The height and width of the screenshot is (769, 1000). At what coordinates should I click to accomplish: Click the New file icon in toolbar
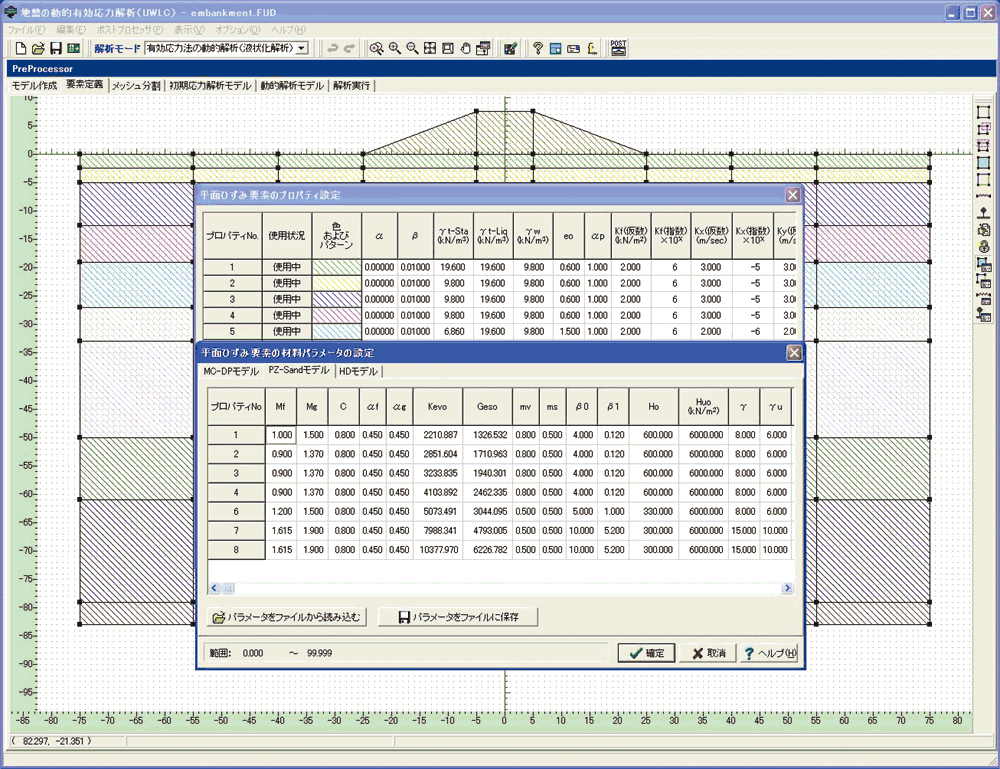coord(21,48)
